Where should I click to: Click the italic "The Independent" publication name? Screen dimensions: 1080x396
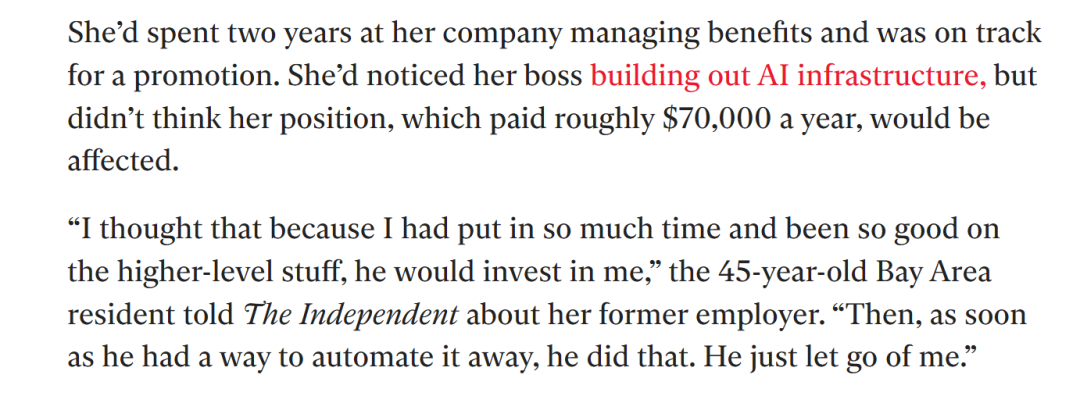[351, 315]
